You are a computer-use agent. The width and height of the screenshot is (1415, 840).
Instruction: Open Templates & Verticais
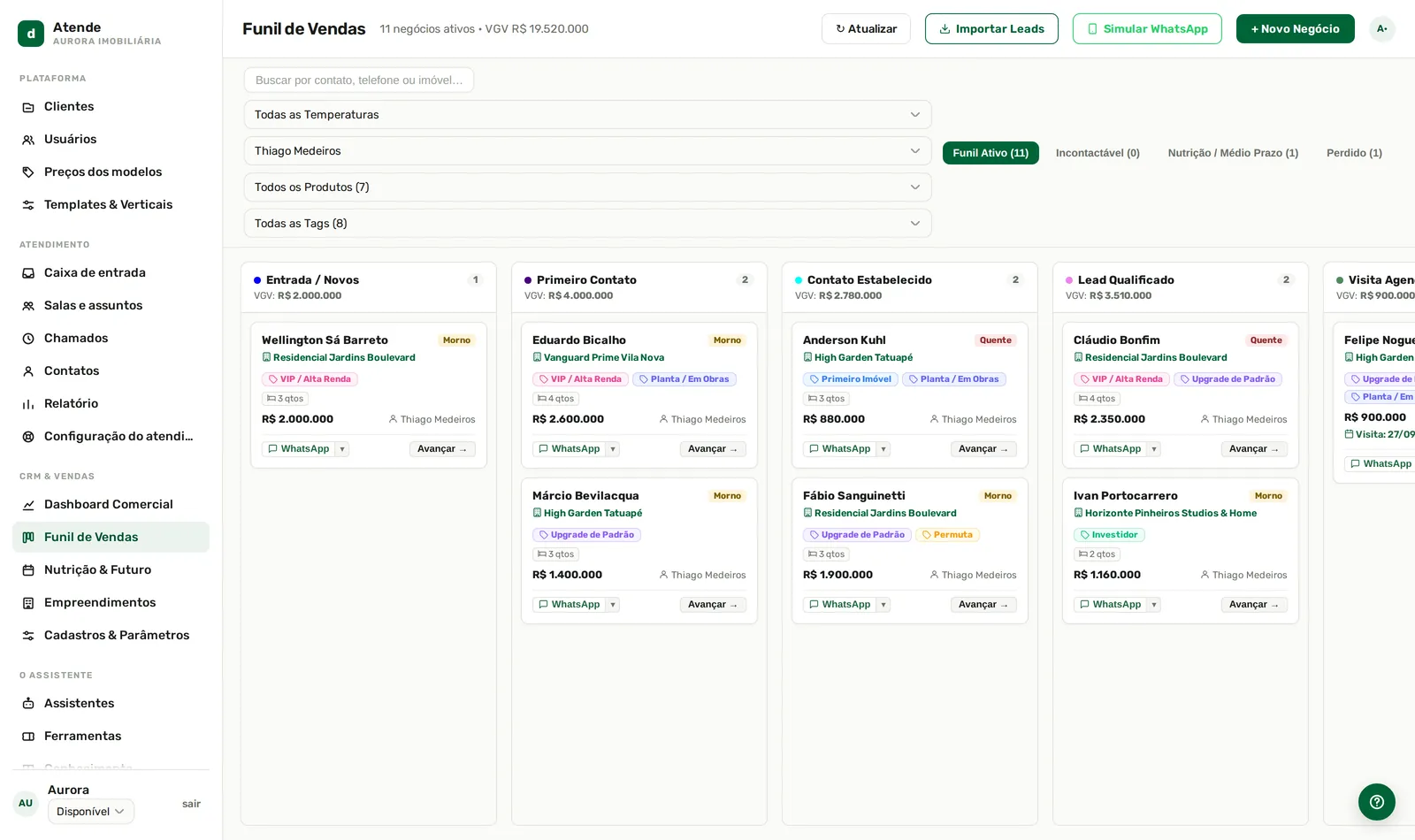click(x=111, y=204)
